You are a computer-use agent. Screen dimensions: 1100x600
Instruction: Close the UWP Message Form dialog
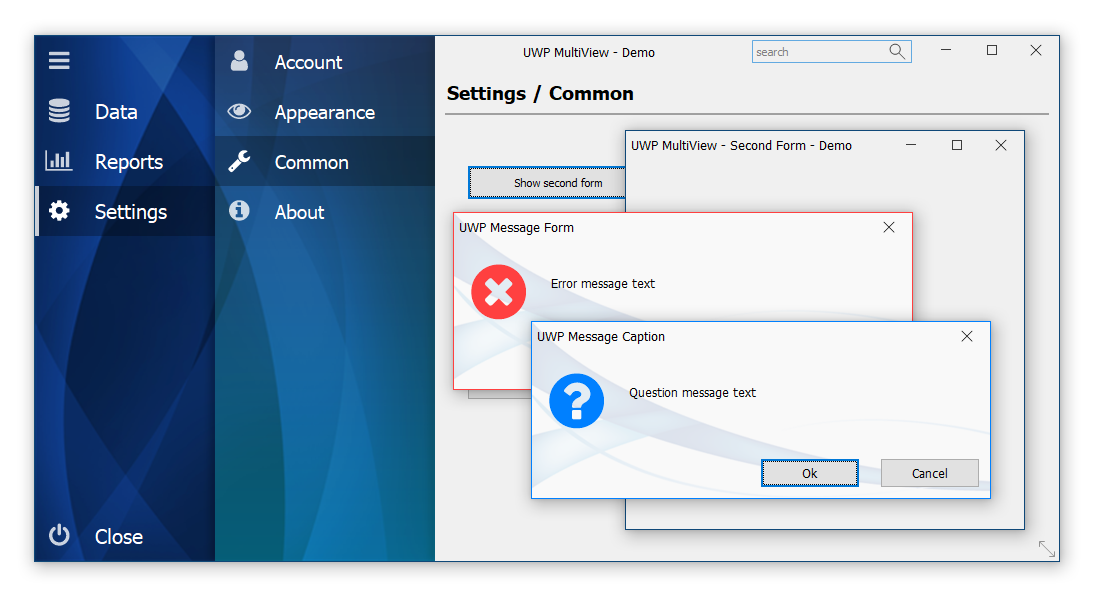(889, 227)
